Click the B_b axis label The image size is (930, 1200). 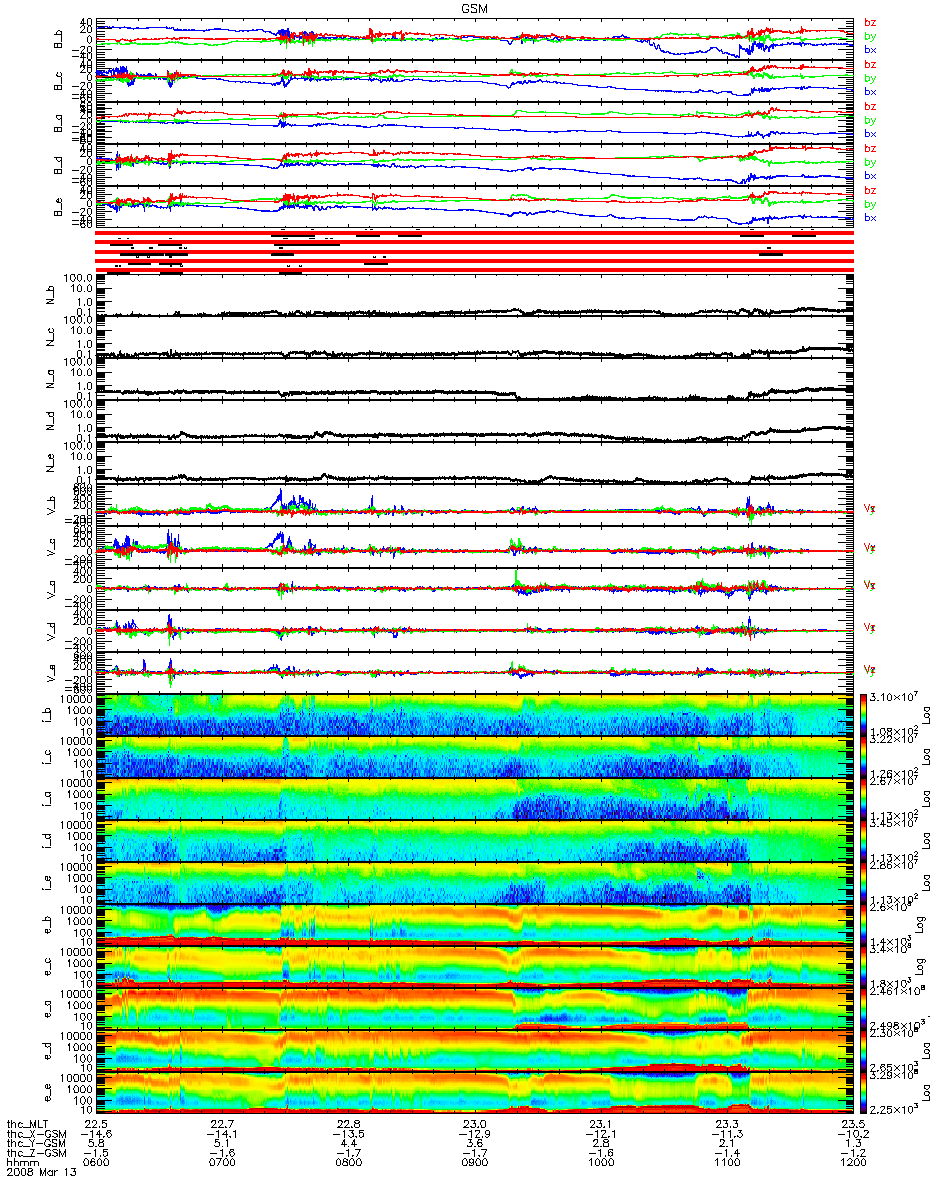58,38
